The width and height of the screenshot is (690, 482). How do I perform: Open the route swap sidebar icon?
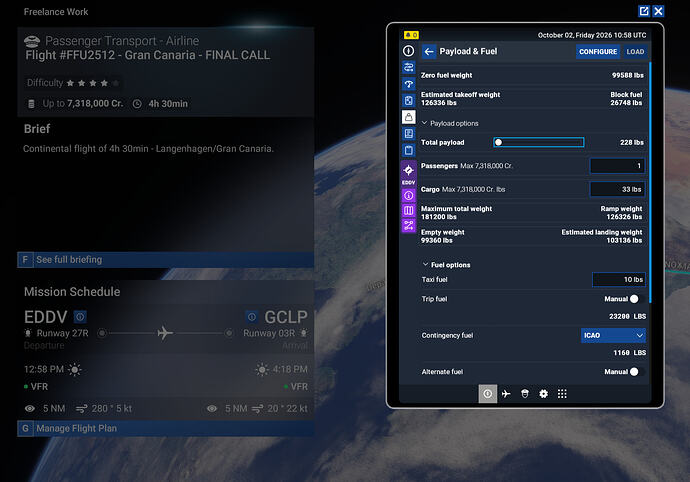coord(409,67)
